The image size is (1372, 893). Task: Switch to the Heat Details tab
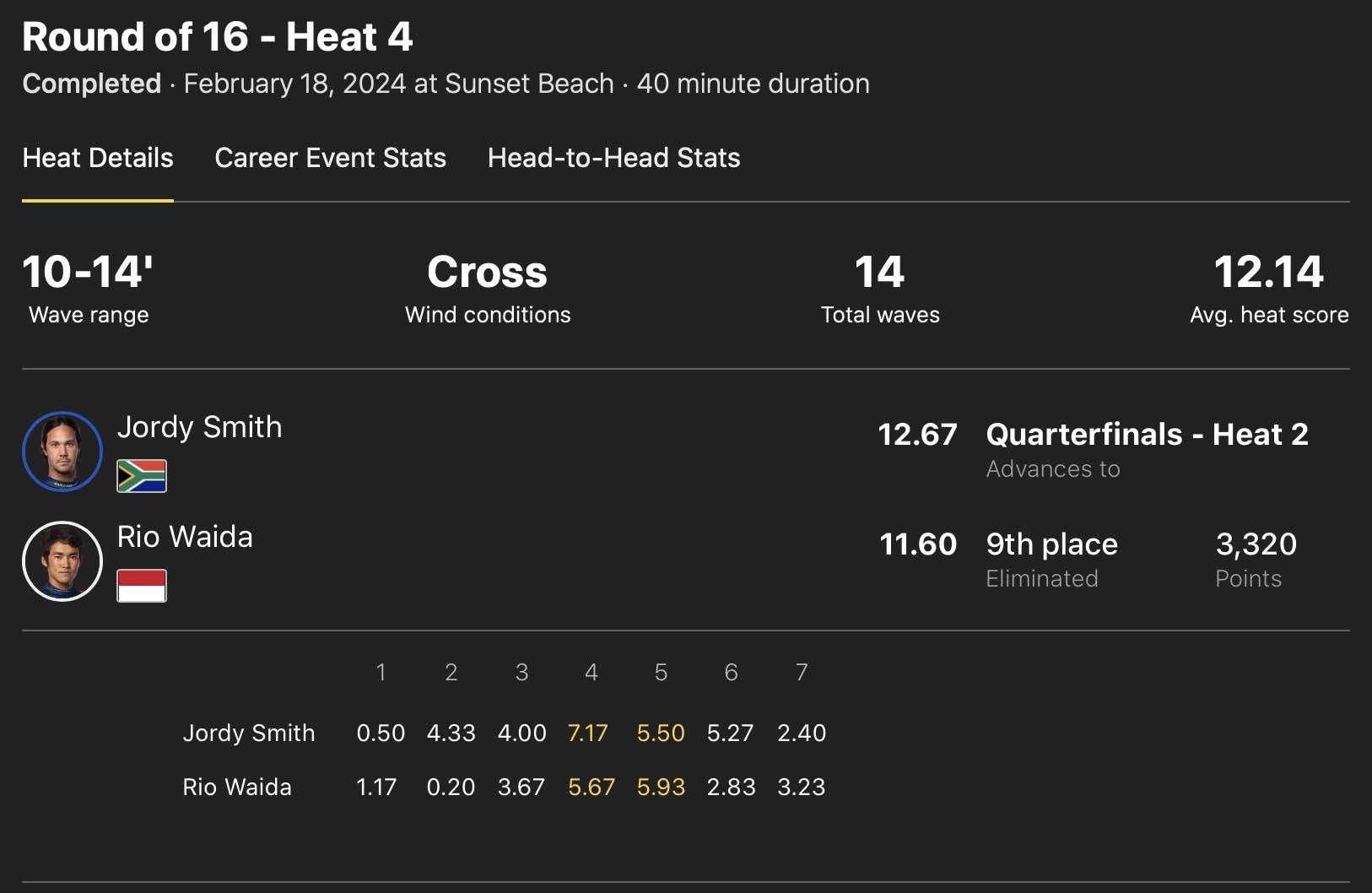(x=98, y=158)
